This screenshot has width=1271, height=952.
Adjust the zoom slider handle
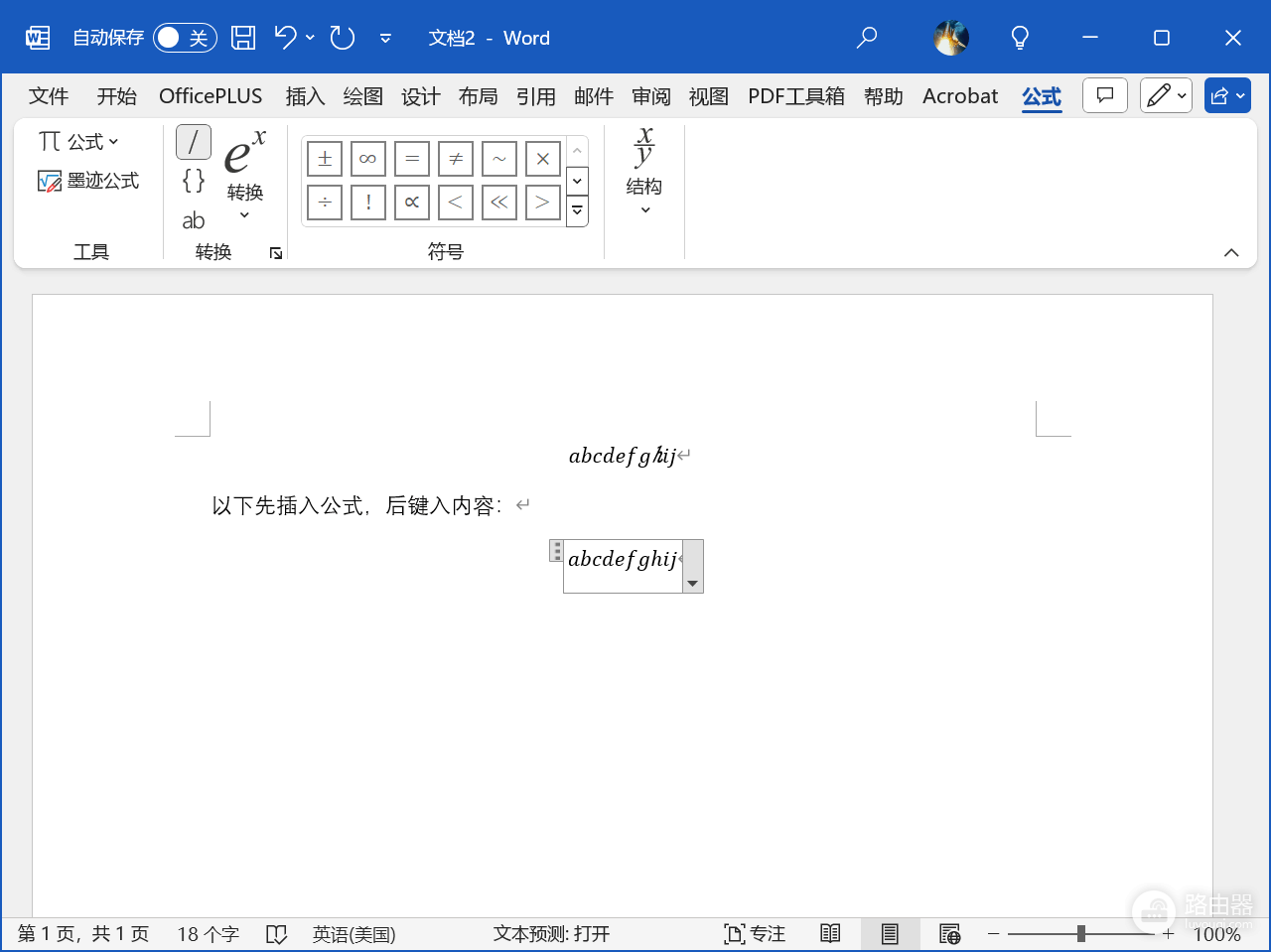coord(1080,934)
